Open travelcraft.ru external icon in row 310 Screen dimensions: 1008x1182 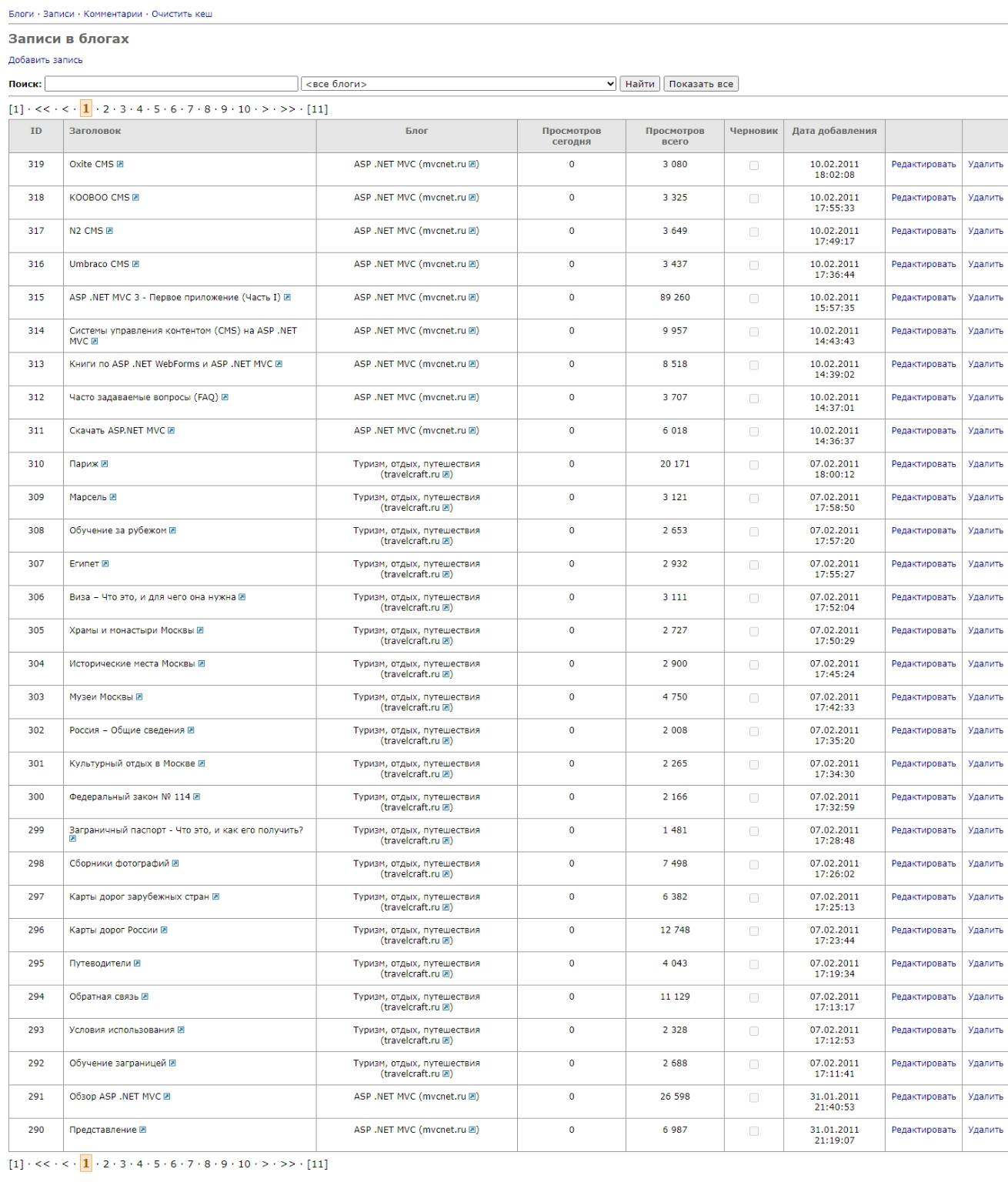point(446,475)
